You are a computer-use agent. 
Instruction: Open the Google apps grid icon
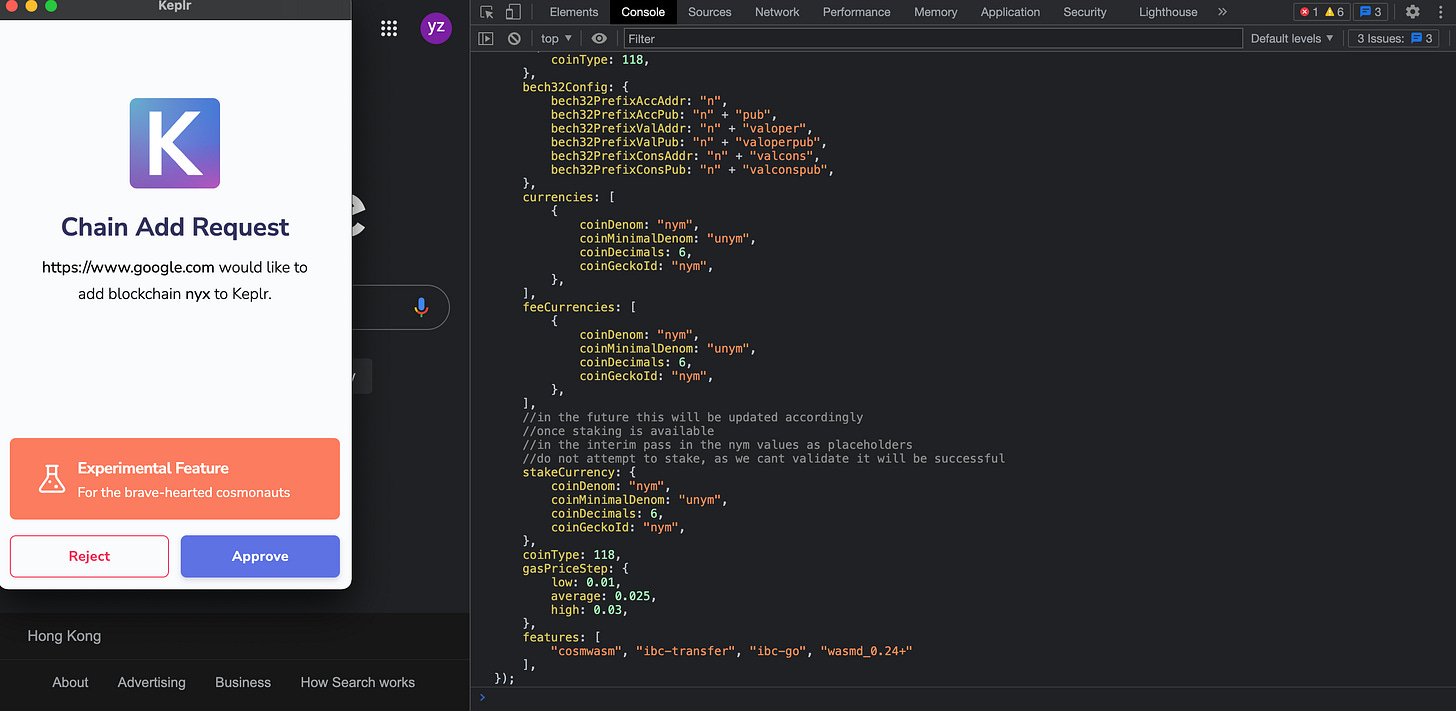click(x=389, y=28)
